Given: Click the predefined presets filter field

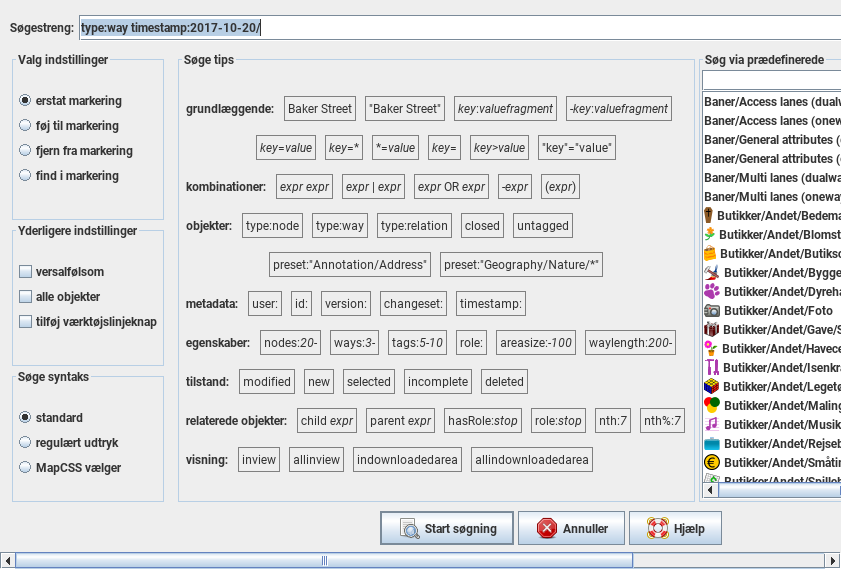Looking at the screenshot, I should [x=771, y=80].
